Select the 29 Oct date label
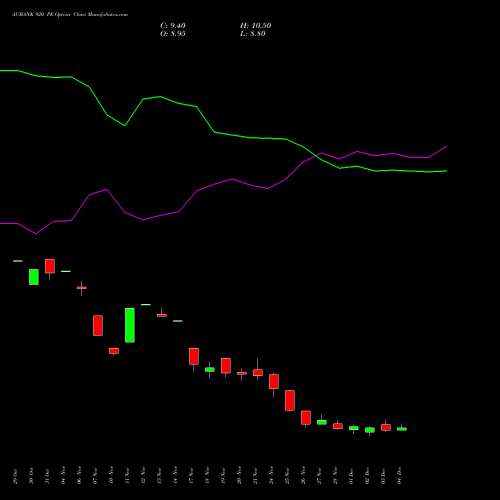Image resolution: width=500 pixels, height=500 pixels. coord(15,476)
